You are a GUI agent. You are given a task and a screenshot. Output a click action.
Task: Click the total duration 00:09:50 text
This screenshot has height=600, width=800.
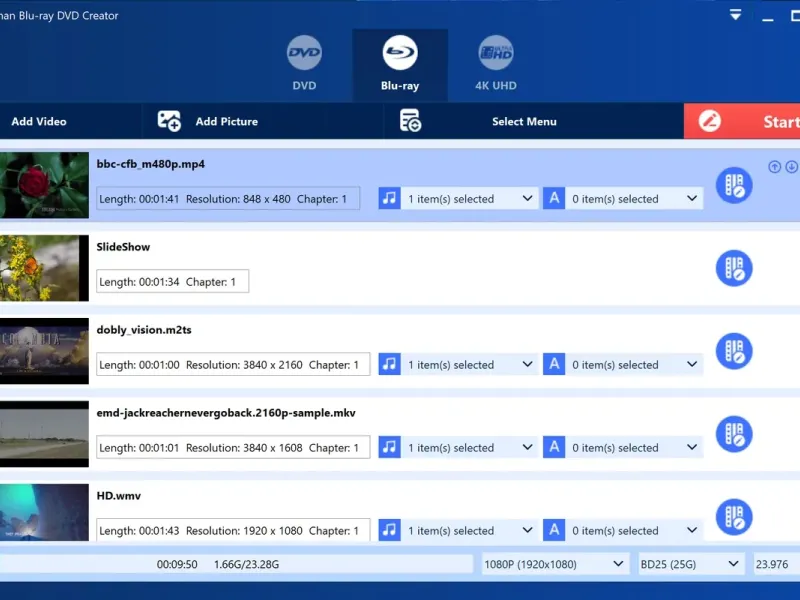coord(177,564)
